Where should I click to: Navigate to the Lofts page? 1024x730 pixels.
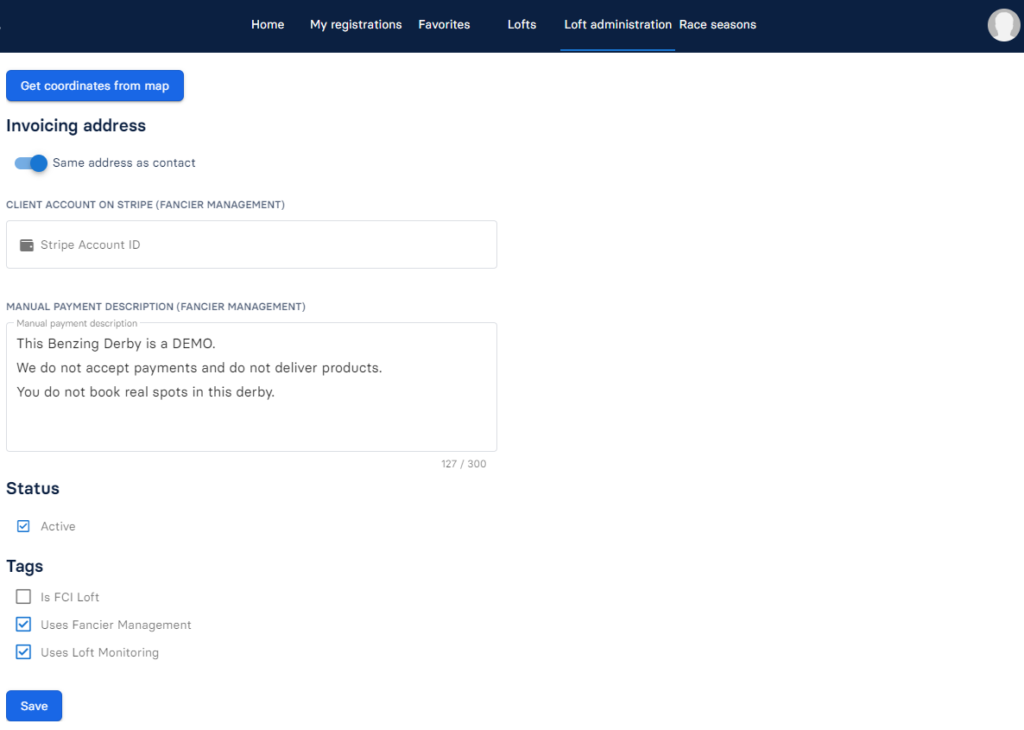pyautogui.click(x=521, y=25)
